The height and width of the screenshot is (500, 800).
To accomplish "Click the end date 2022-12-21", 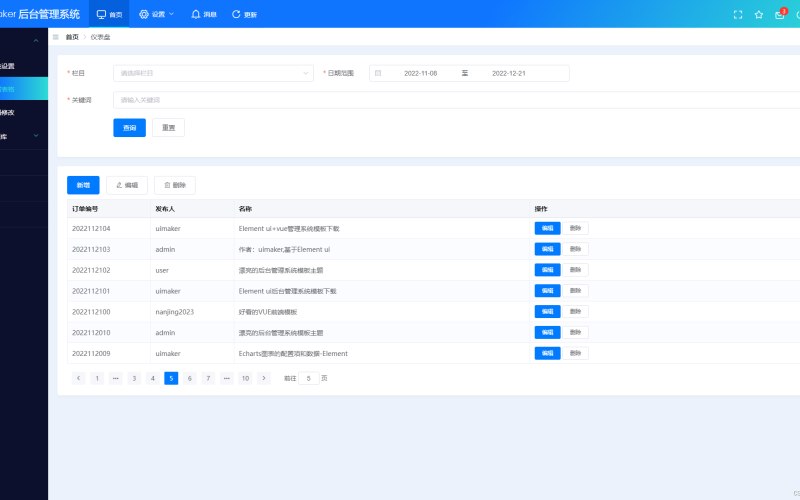I will click(x=508, y=73).
